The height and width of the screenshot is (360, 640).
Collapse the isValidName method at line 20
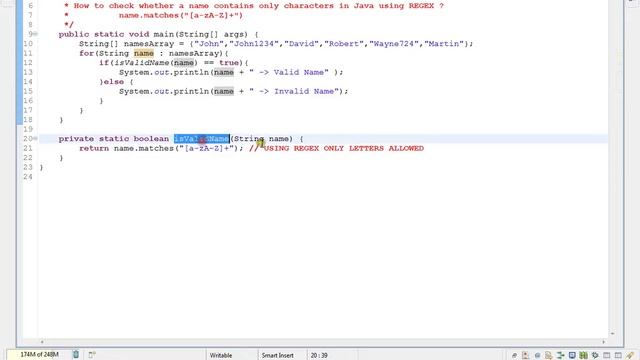click(x=36, y=138)
